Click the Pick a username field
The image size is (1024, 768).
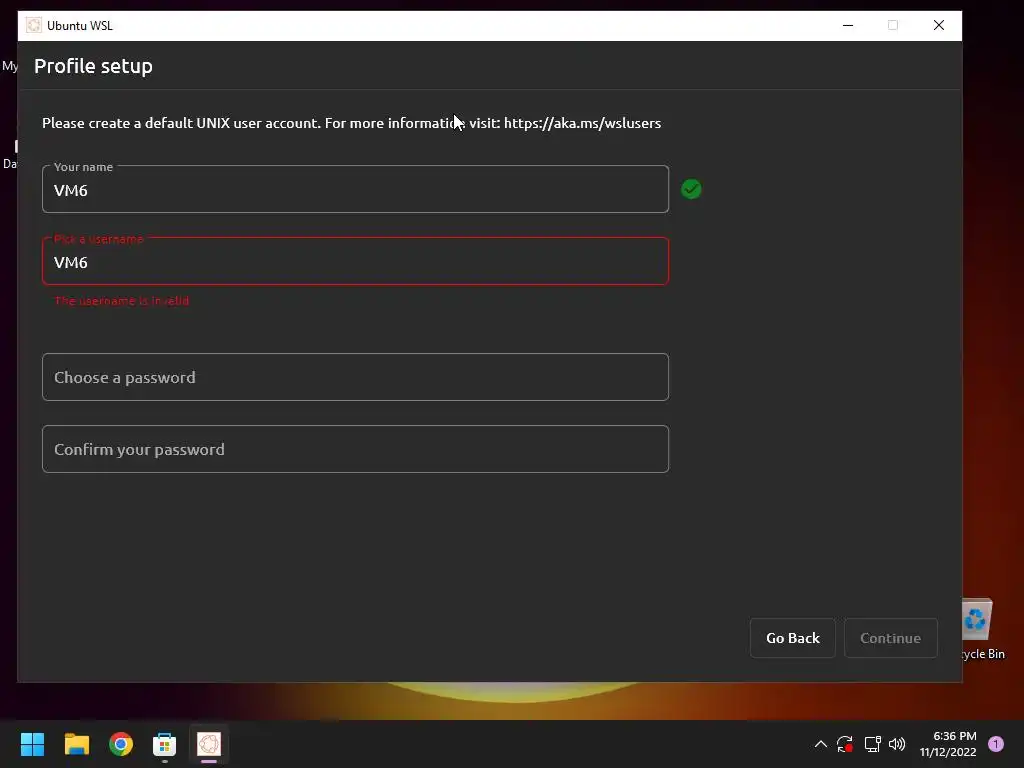[x=355, y=261]
